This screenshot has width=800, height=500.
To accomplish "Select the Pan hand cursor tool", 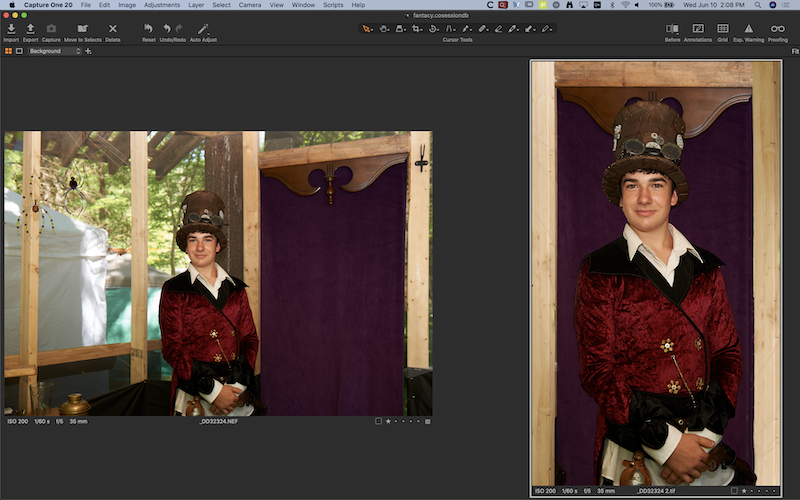I will pyautogui.click(x=383, y=29).
